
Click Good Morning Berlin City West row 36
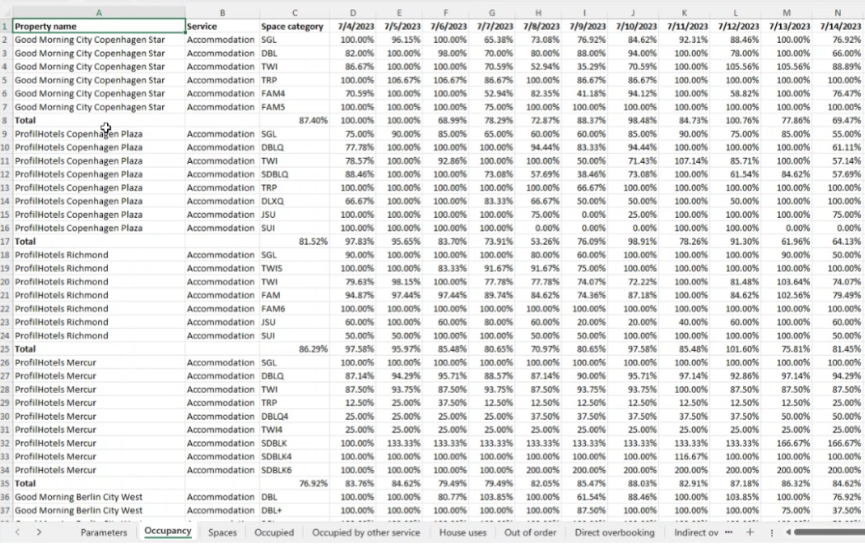pos(99,497)
